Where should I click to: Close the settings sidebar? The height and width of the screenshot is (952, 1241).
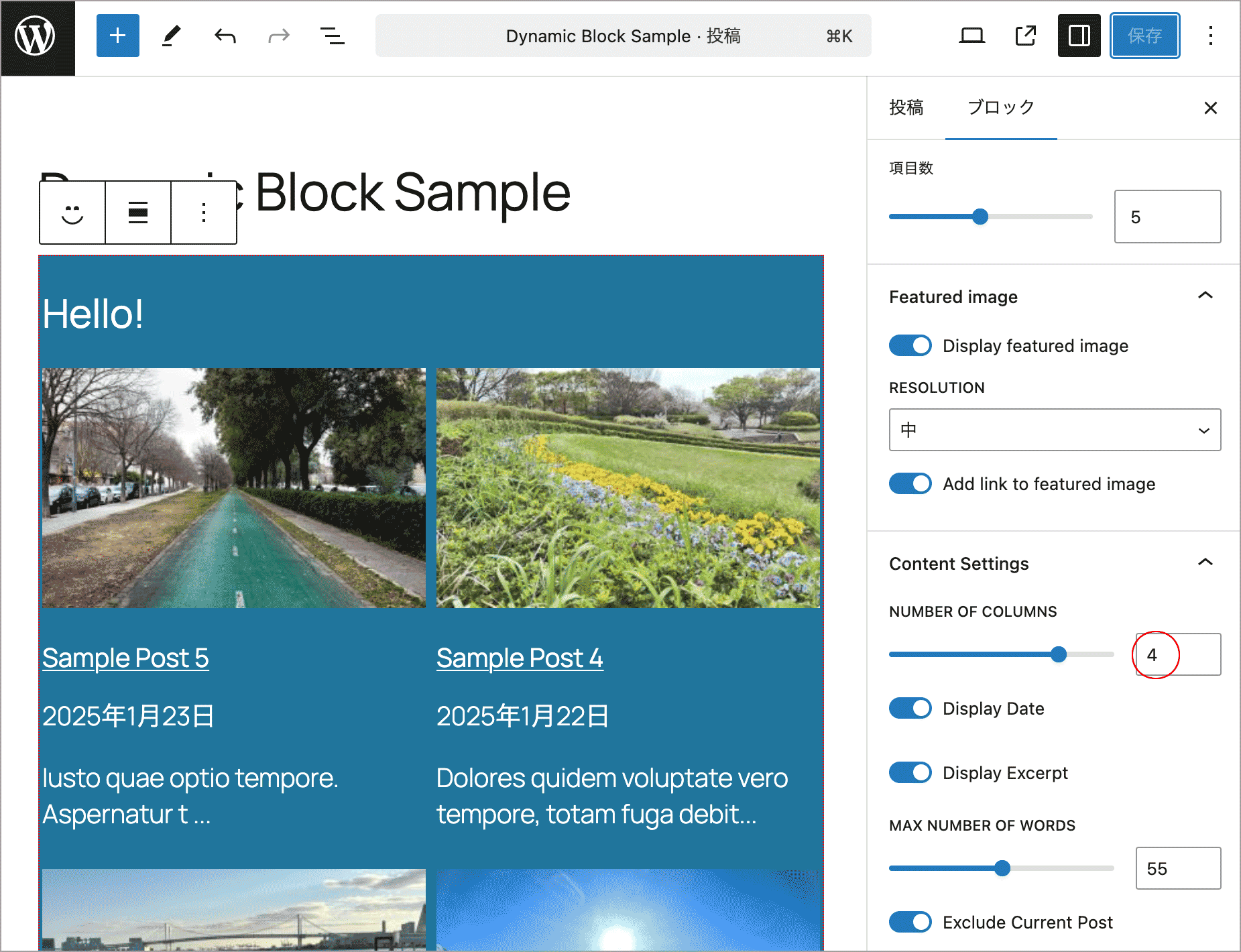[1211, 108]
